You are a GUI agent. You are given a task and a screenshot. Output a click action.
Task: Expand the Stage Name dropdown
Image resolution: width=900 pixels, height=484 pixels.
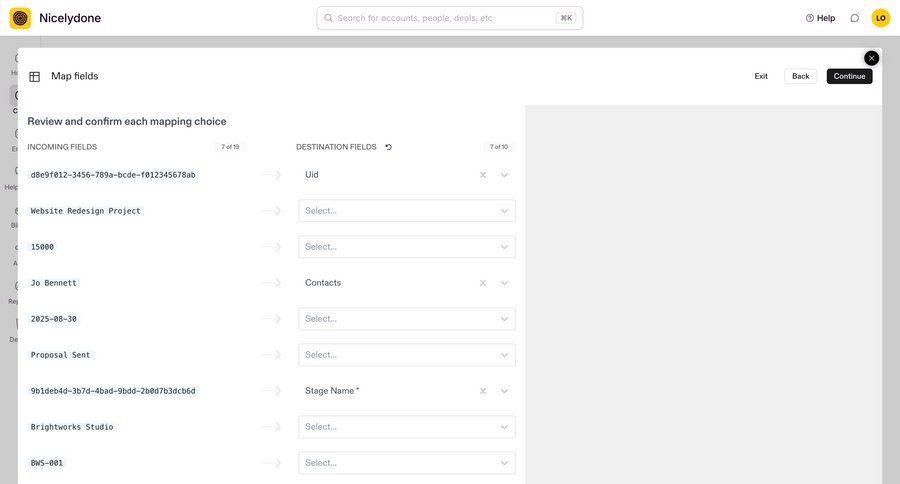(504, 391)
